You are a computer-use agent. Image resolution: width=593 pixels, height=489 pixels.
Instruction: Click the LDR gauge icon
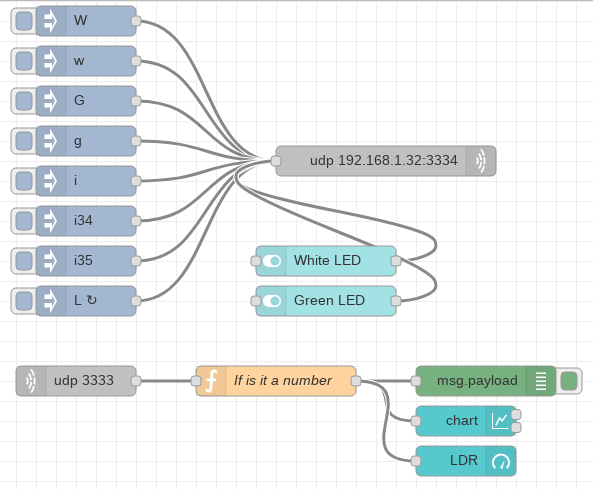click(501, 461)
